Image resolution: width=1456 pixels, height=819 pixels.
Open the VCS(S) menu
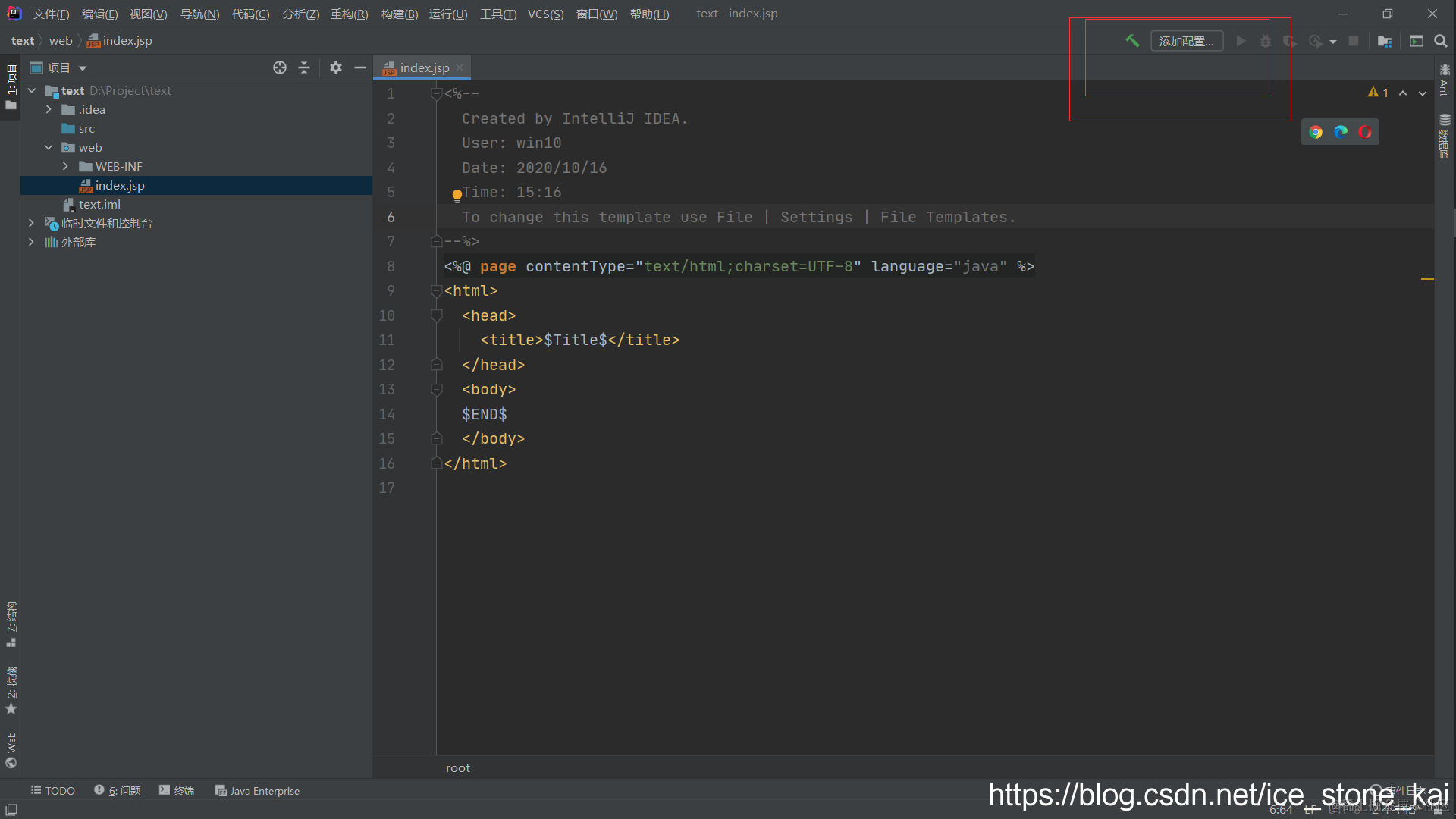(545, 14)
